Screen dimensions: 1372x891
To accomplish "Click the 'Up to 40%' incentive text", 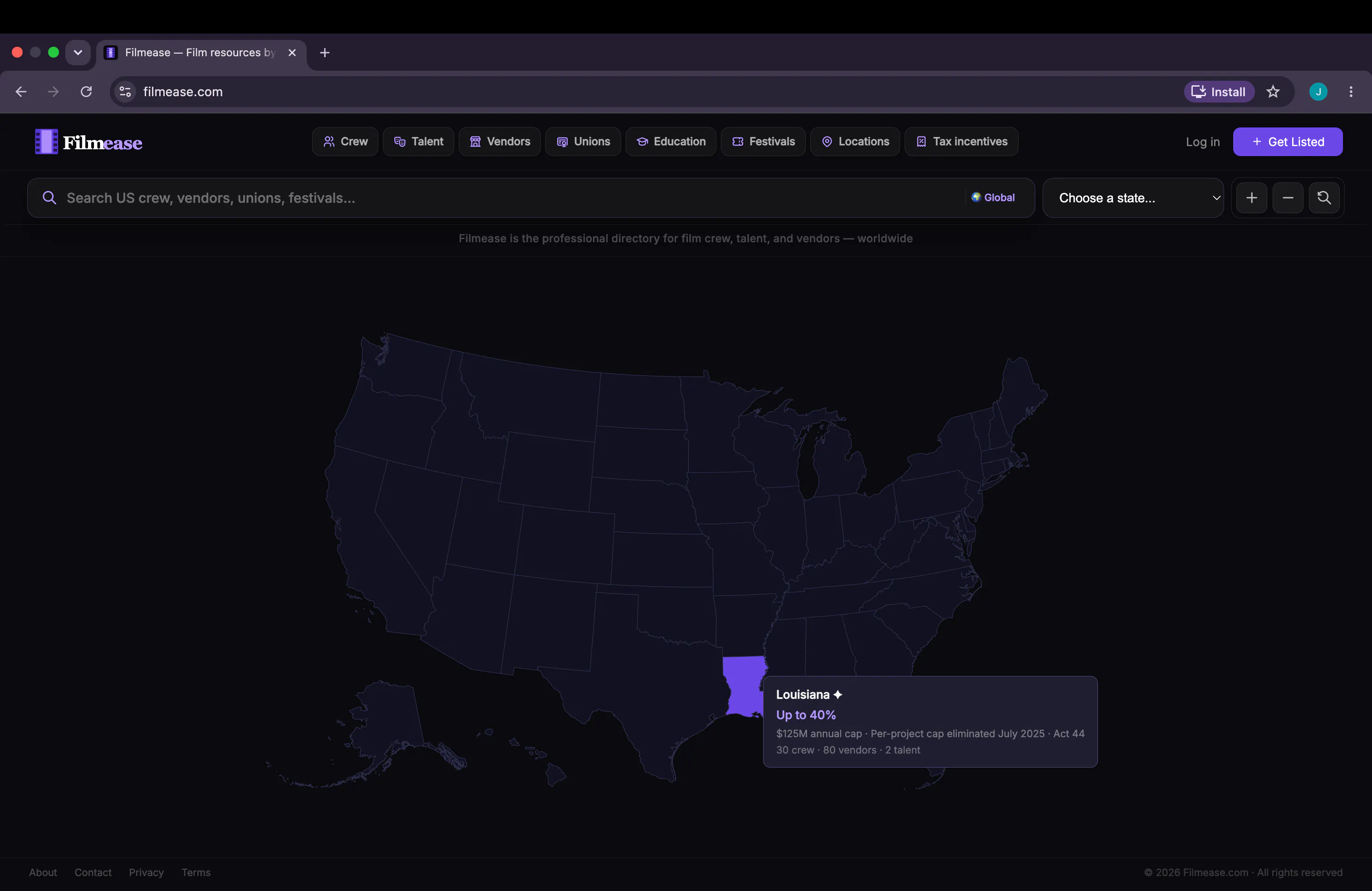I will (x=805, y=715).
